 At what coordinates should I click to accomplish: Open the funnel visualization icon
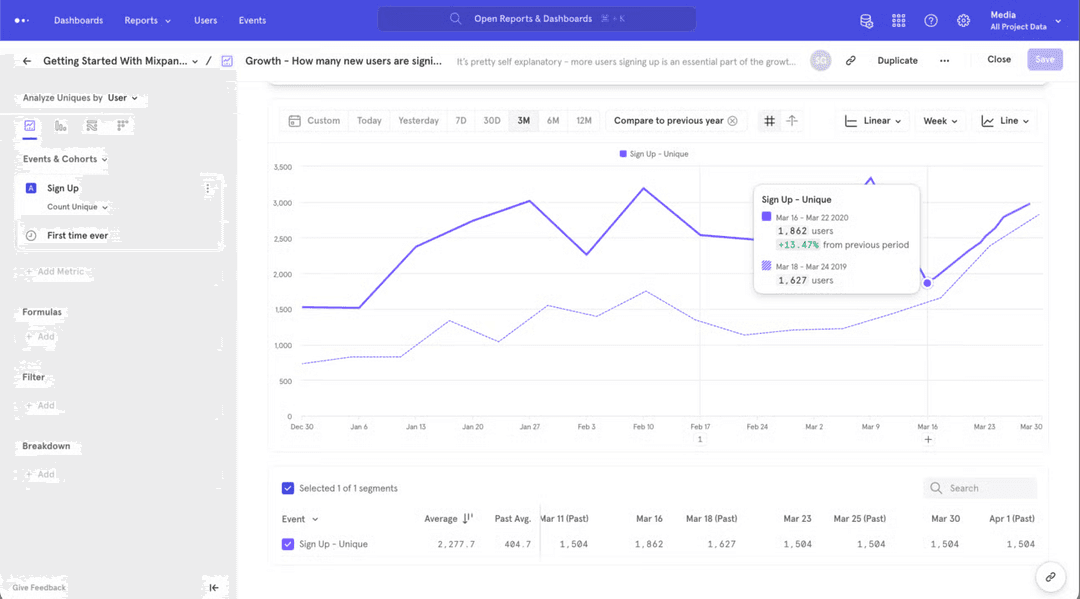pyautogui.click(x=91, y=125)
